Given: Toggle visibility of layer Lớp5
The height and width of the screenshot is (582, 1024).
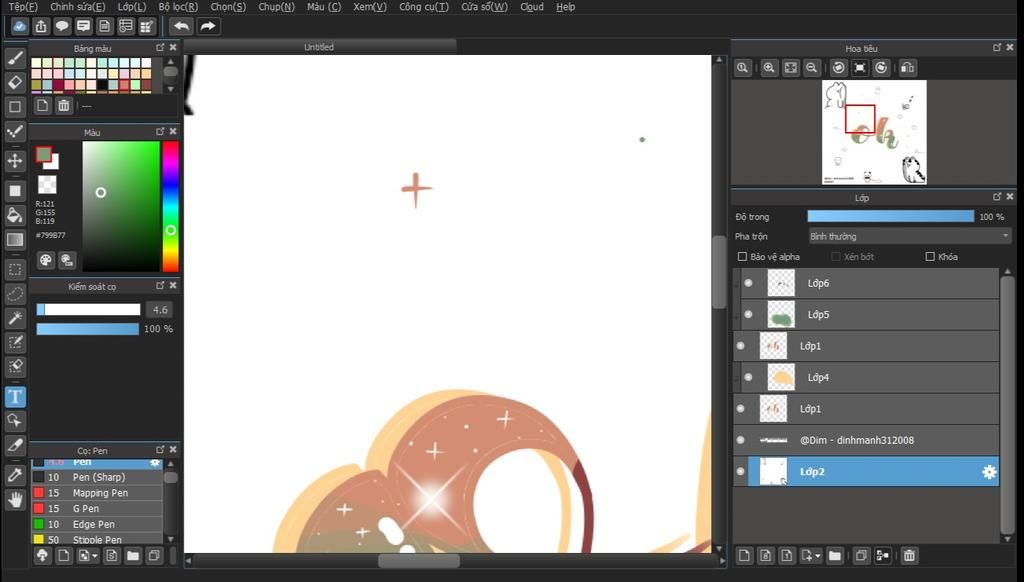Looking at the screenshot, I should click(748, 314).
